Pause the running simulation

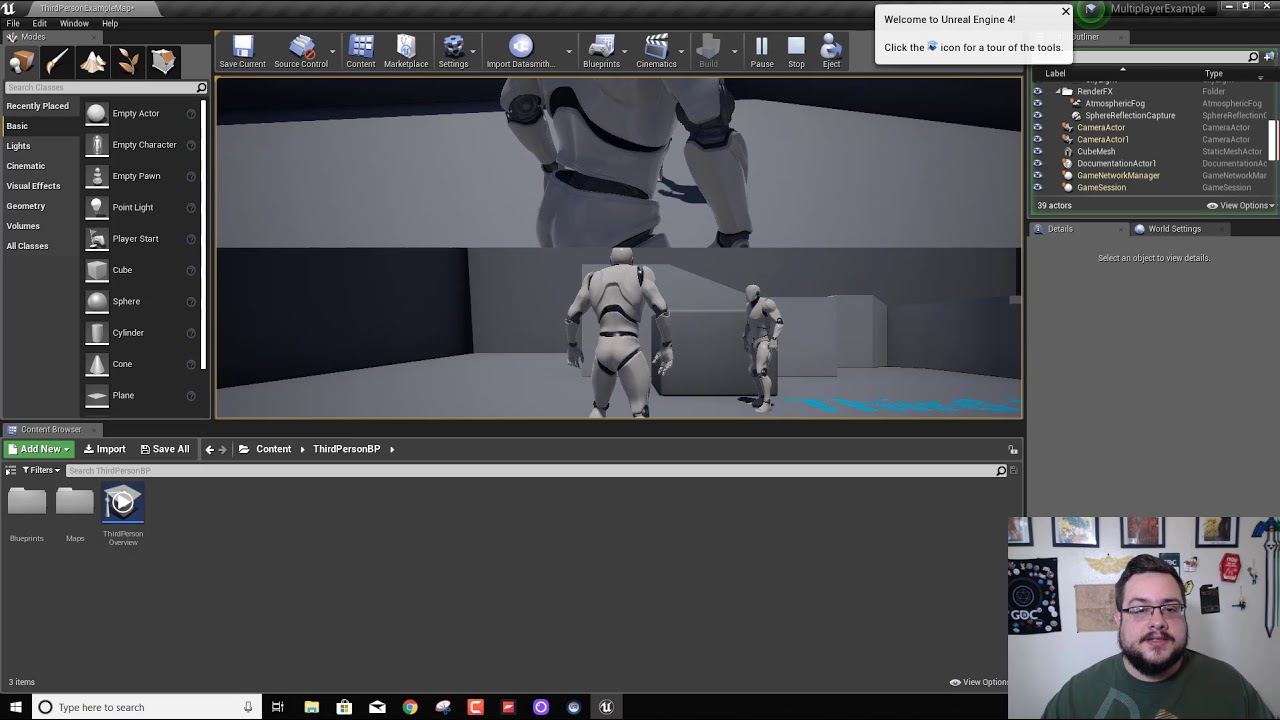point(762,52)
